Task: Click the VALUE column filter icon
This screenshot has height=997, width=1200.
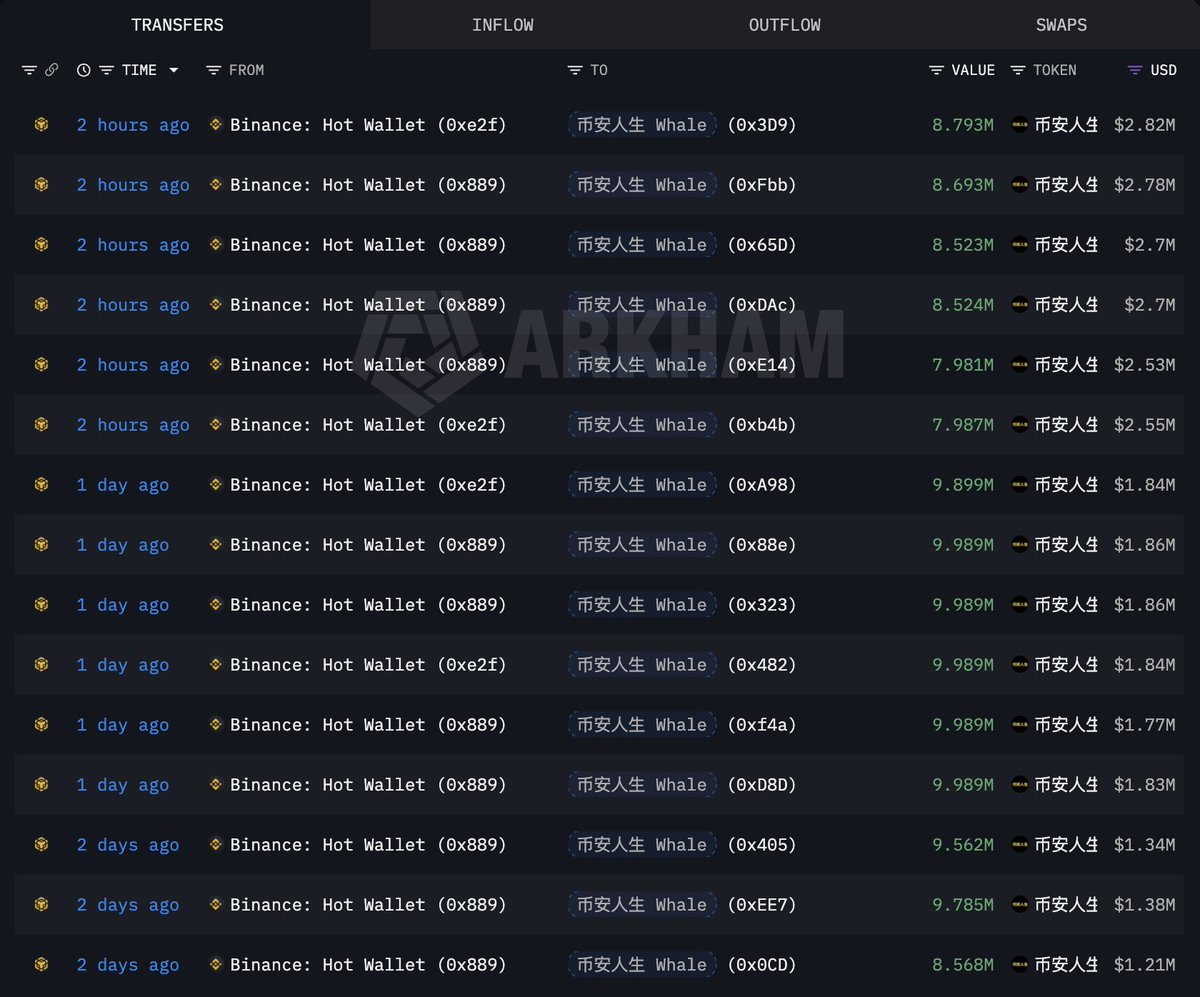Action: 934,70
